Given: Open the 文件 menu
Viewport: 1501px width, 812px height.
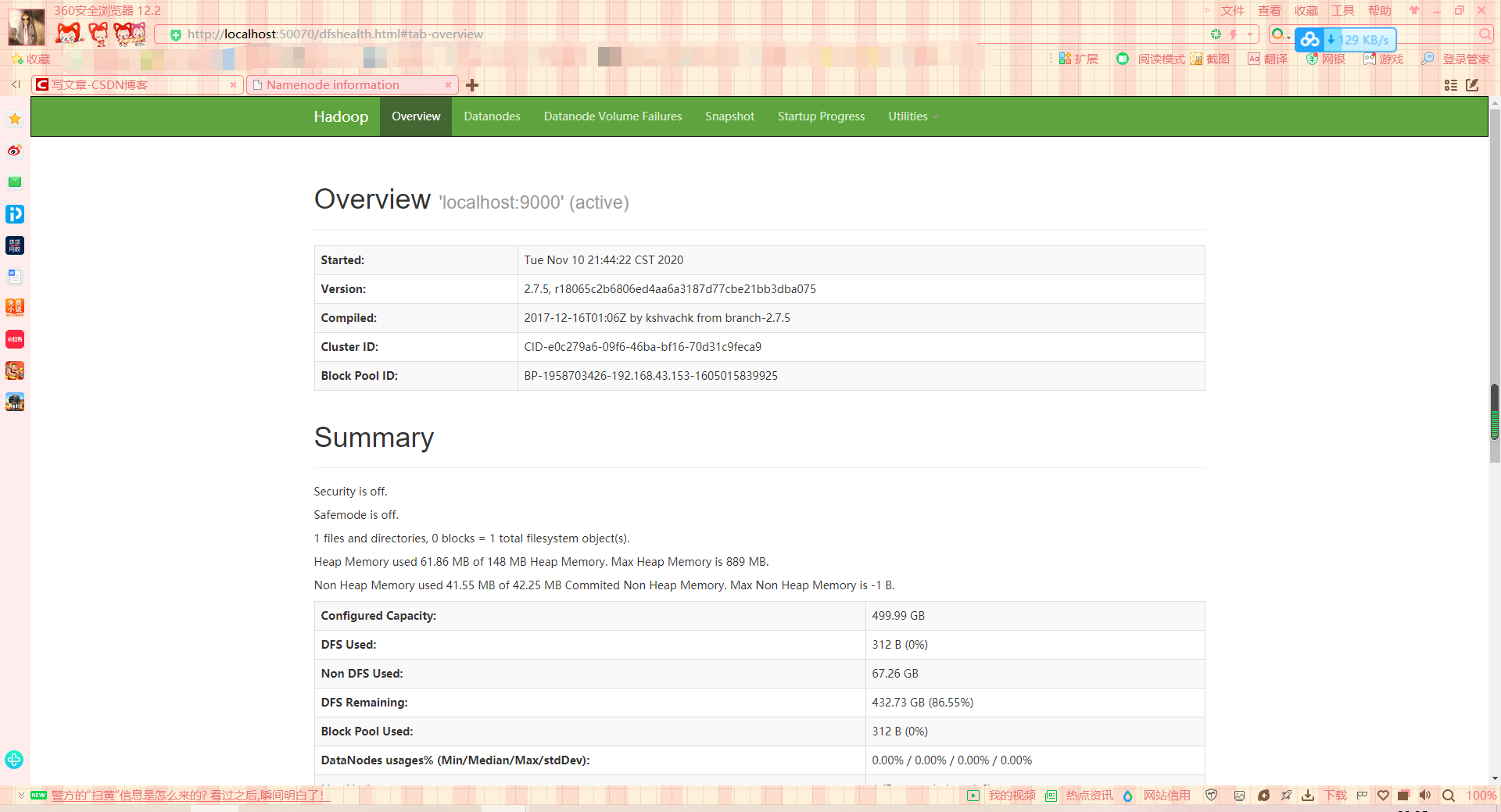Looking at the screenshot, I should (x=1233, y=10).
